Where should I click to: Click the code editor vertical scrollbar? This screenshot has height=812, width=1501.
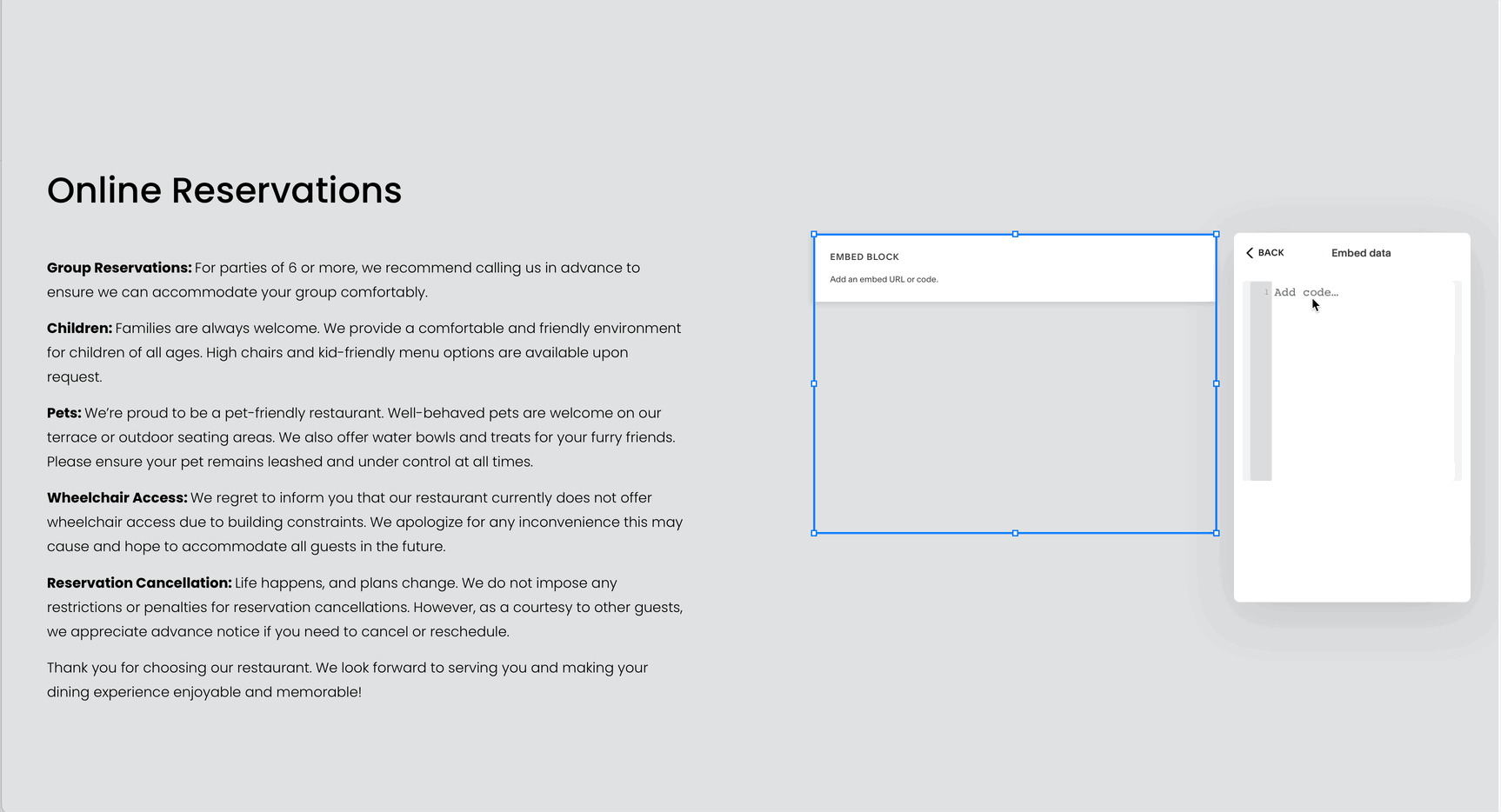[1458, 381]
